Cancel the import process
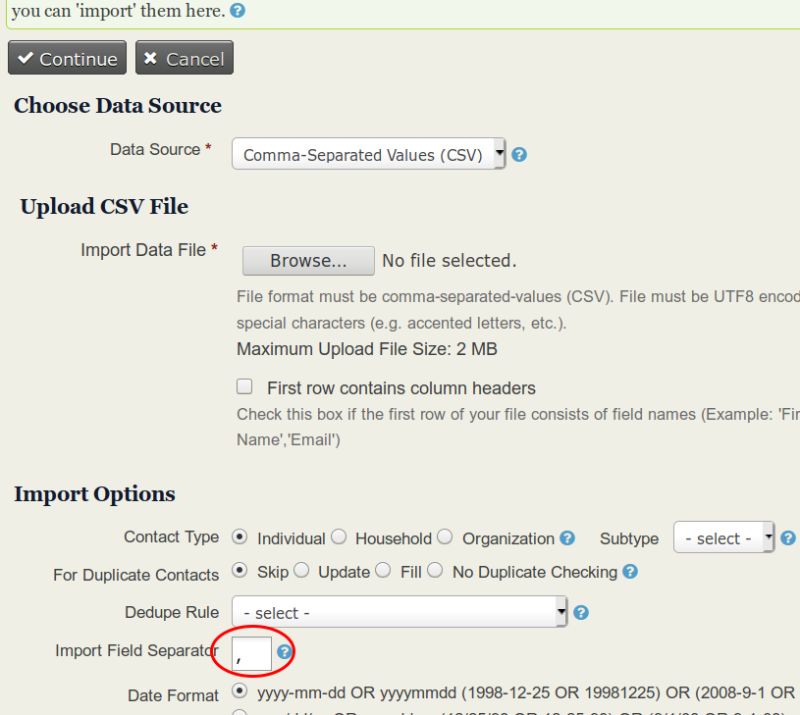 pyautogui.click(x=184, y=58)
